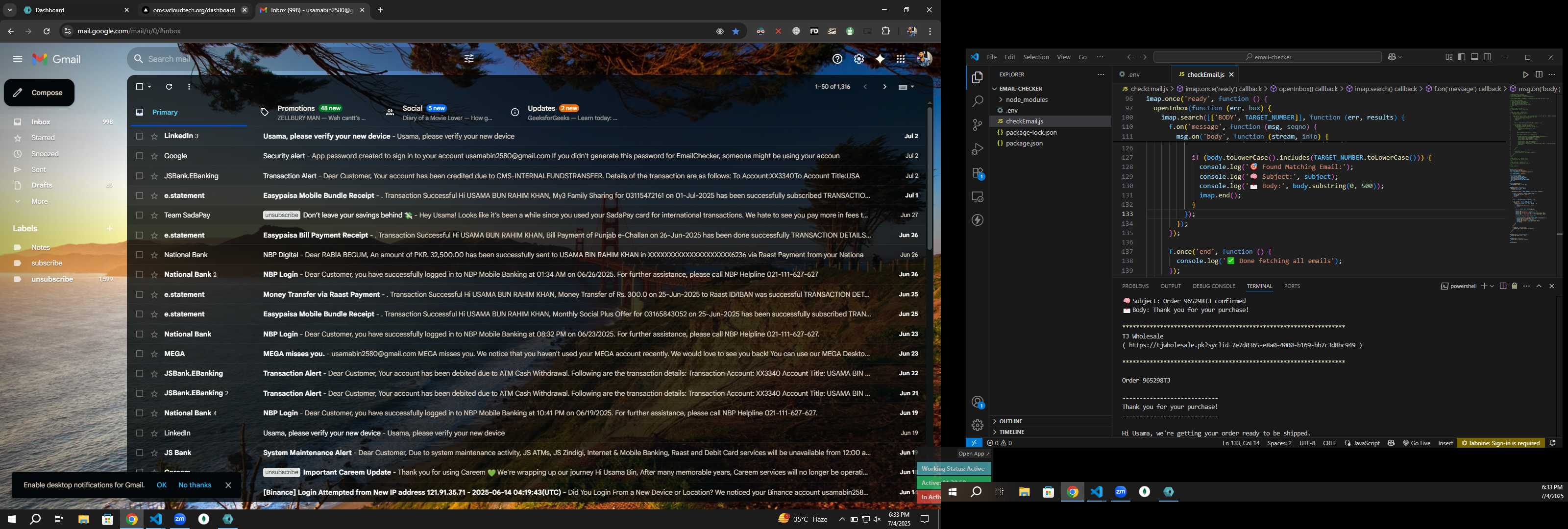
Task: Select checkbox for Google Security alert email
Action: [x=139, y=156]
